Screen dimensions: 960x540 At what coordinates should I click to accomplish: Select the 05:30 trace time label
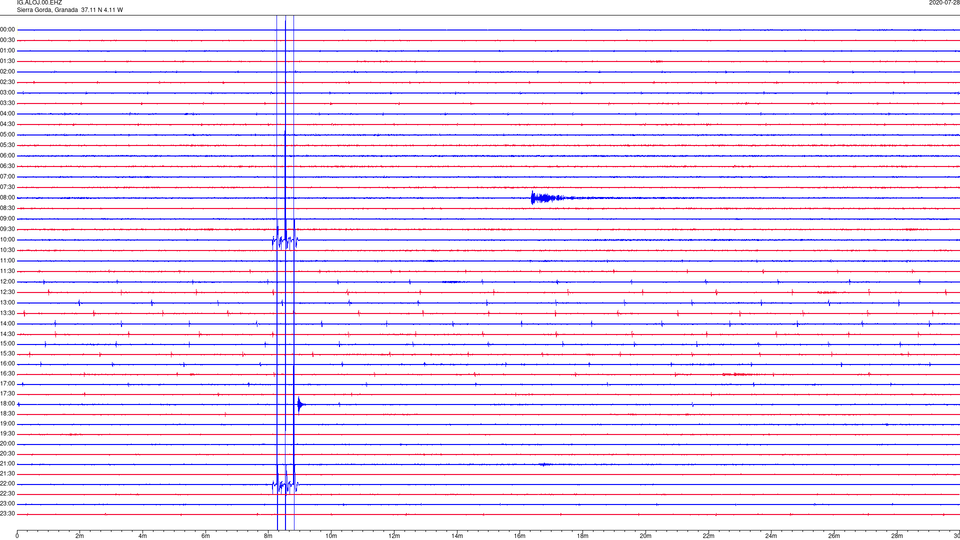[x=8, y=144]
